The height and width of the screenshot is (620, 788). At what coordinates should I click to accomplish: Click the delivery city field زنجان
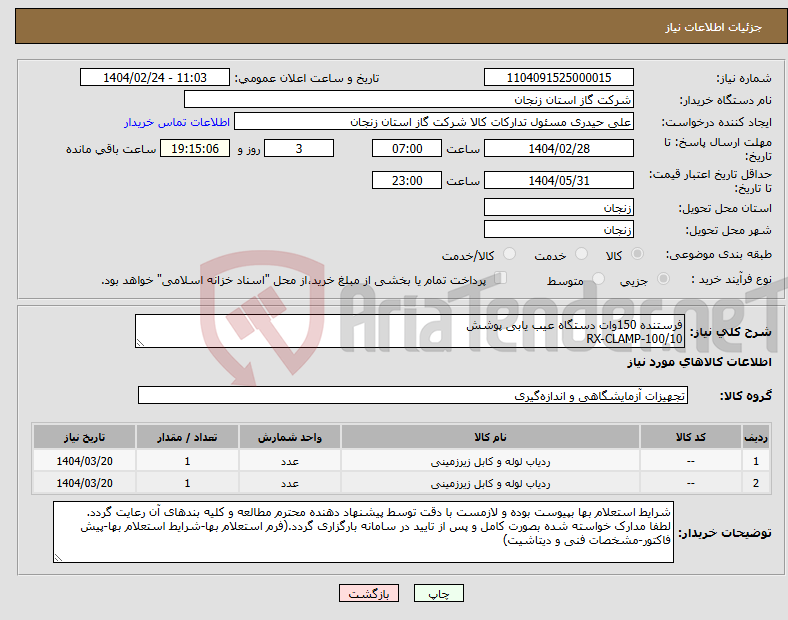(558, 230)
